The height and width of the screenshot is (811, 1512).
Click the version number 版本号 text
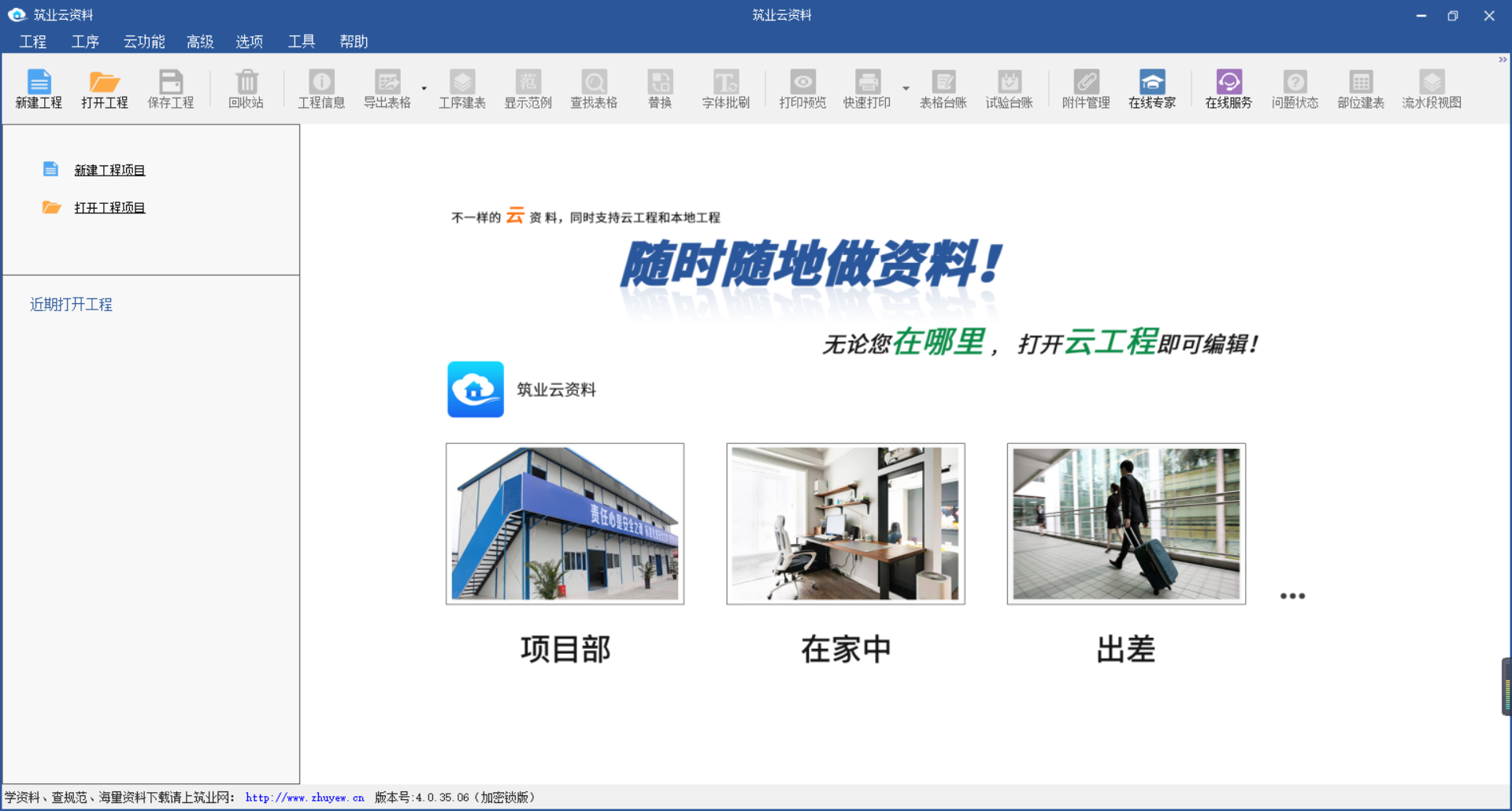click(x=455, y=798)
